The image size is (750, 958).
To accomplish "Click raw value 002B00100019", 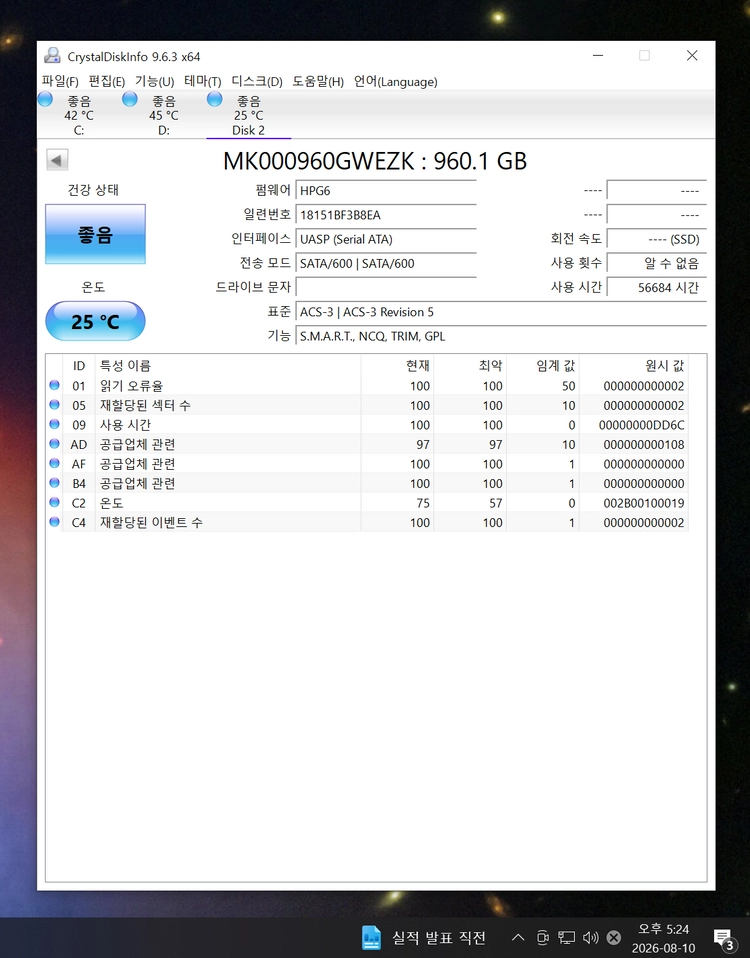I will point(644,503).
